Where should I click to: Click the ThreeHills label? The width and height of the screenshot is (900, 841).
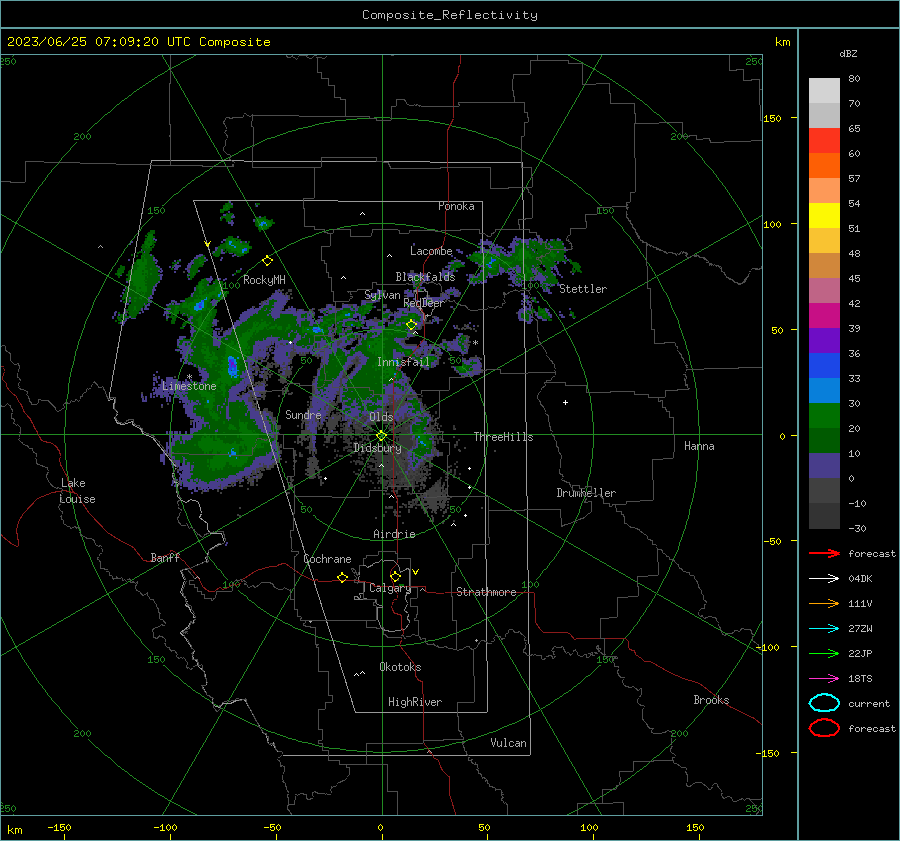503,437
